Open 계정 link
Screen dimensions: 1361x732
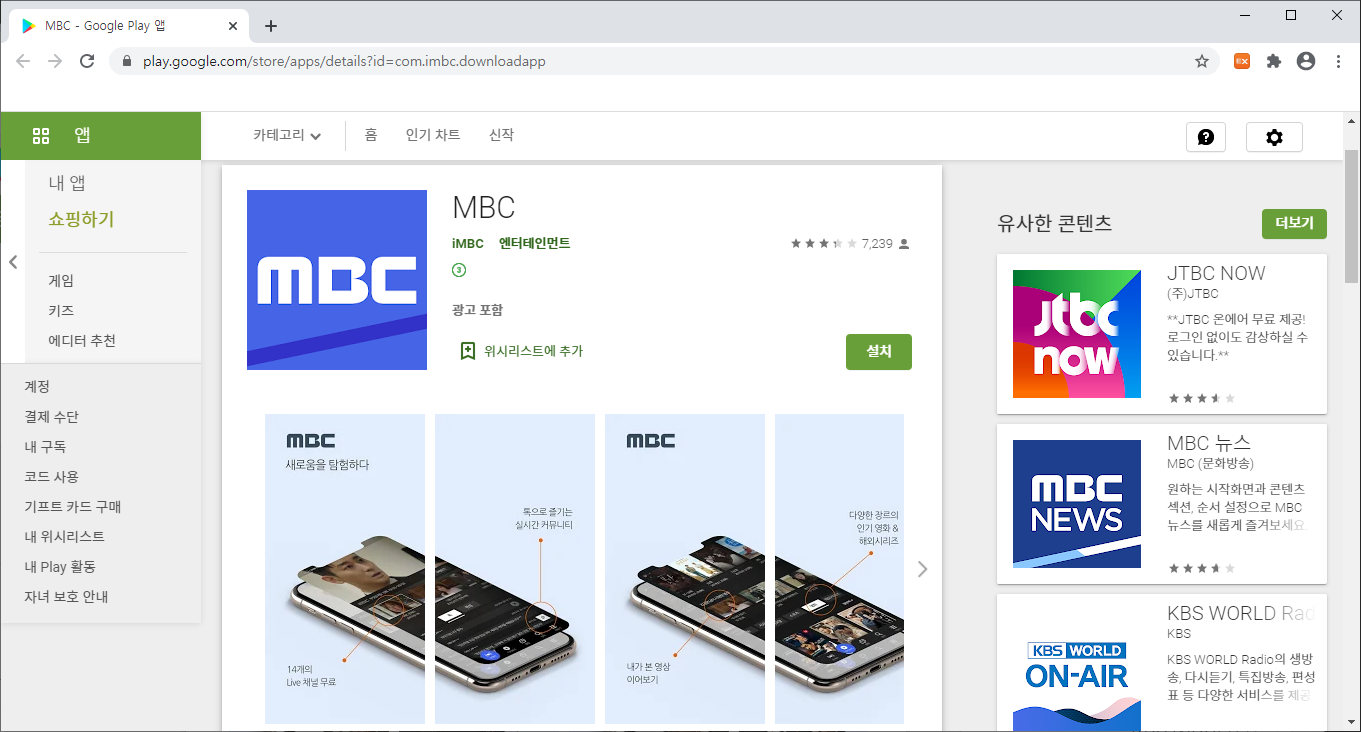[37, 387]
